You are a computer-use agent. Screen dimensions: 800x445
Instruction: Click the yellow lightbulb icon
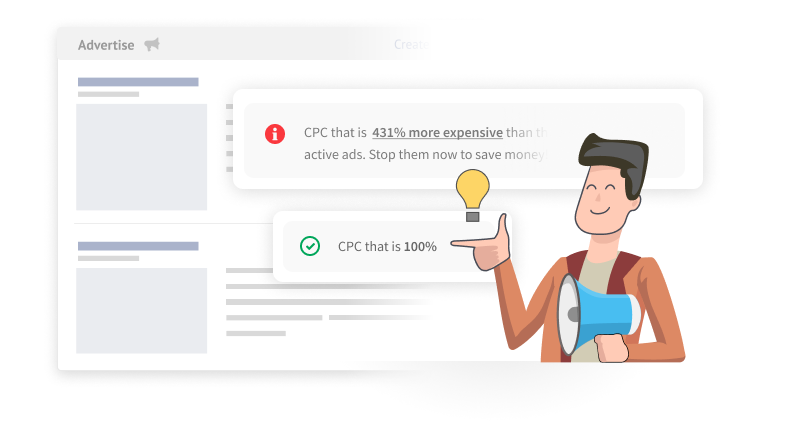[472, 195]
